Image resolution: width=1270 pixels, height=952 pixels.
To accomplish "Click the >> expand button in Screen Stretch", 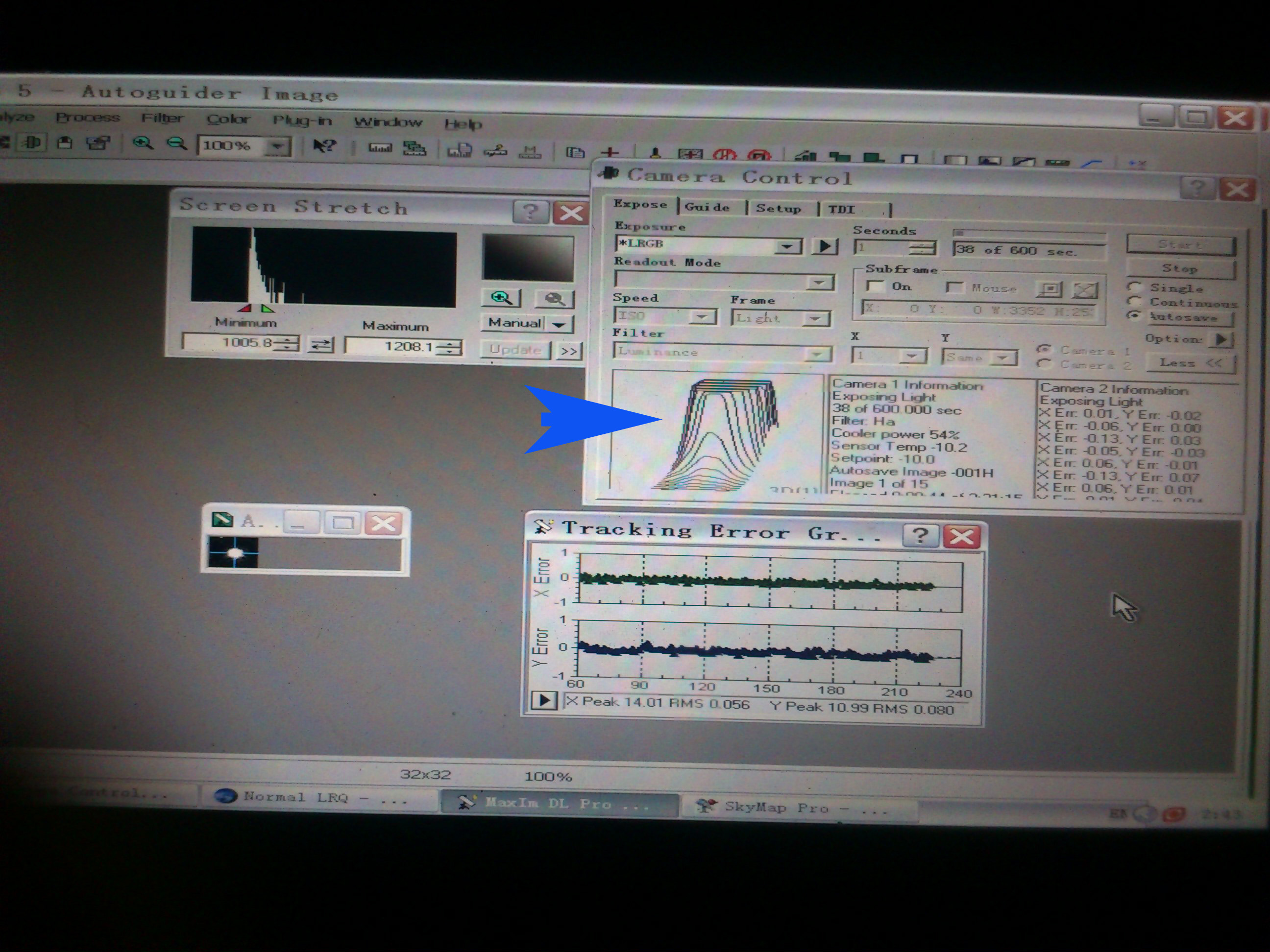I will (x=569, y=351).
